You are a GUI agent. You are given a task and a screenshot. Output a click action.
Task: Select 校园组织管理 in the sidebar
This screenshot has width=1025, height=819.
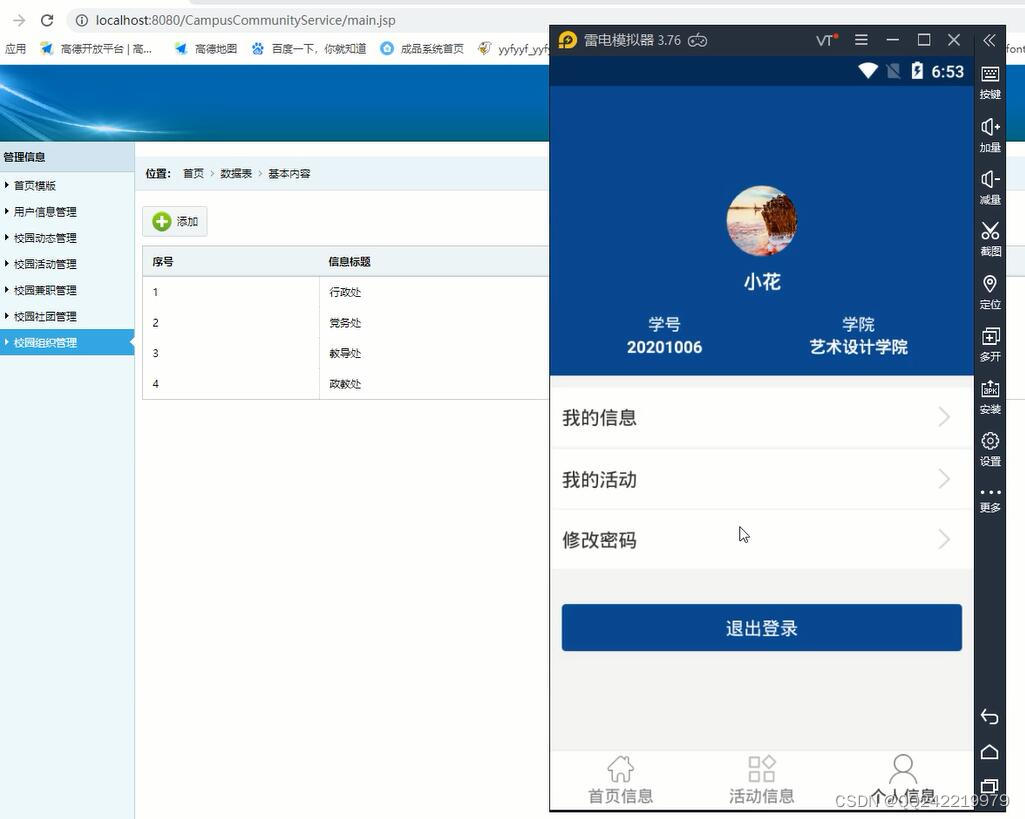click(67, 343)
